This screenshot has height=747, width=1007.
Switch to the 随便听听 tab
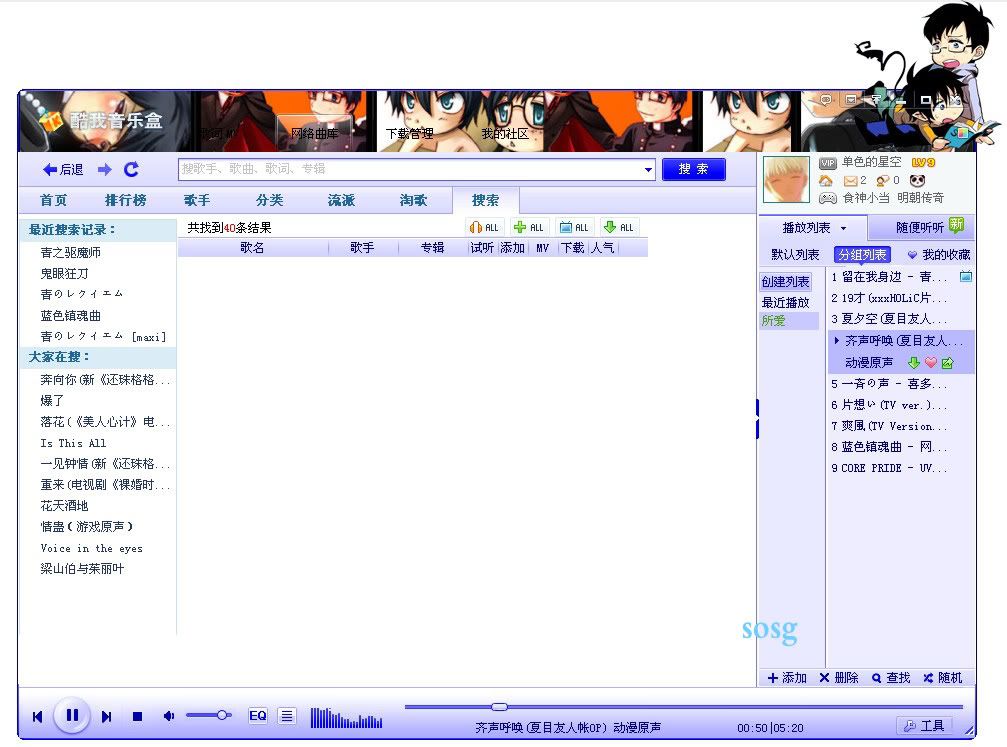[x=920, y=227]
